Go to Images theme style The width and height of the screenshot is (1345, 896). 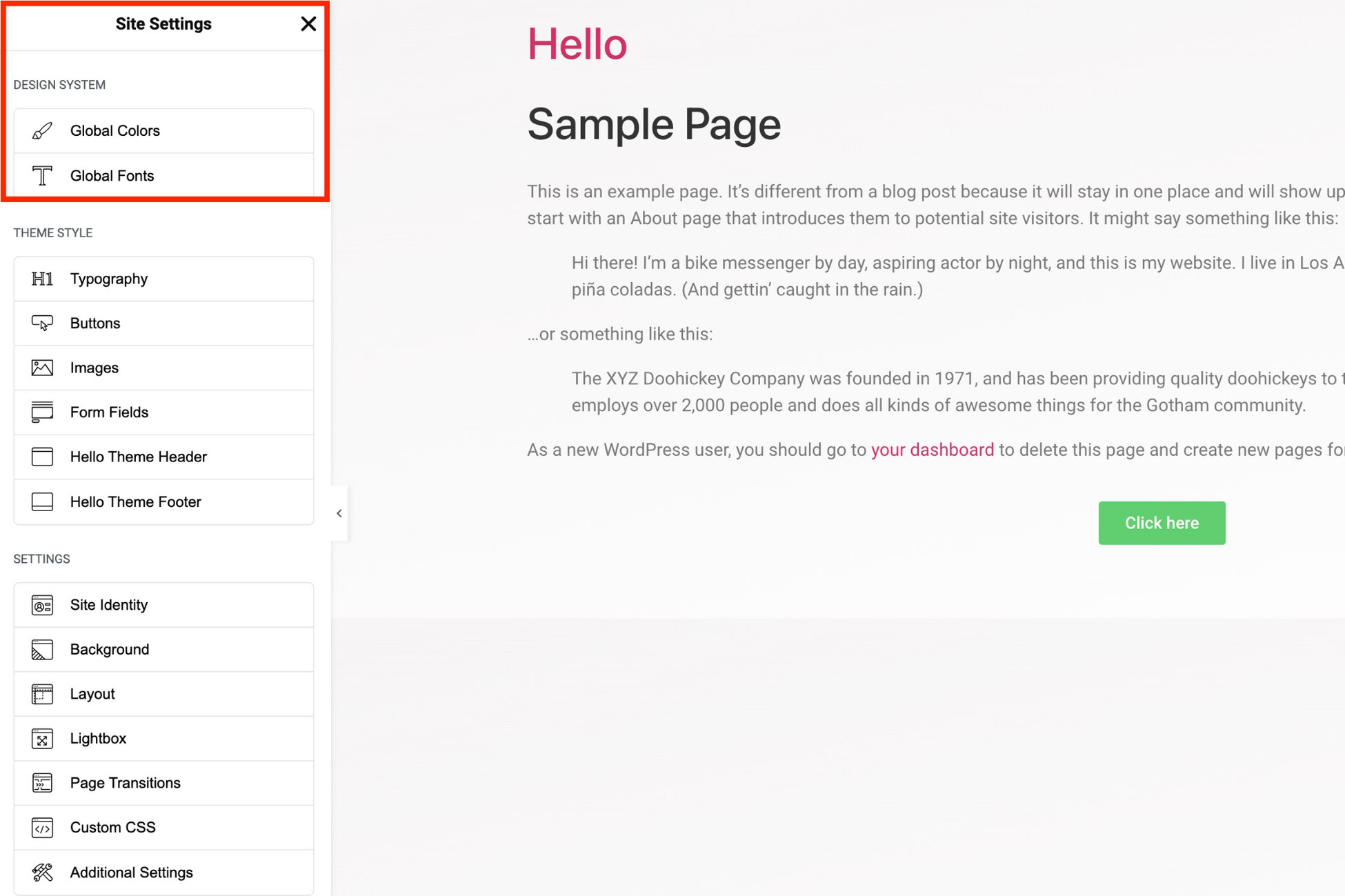(x=163, y=368)
